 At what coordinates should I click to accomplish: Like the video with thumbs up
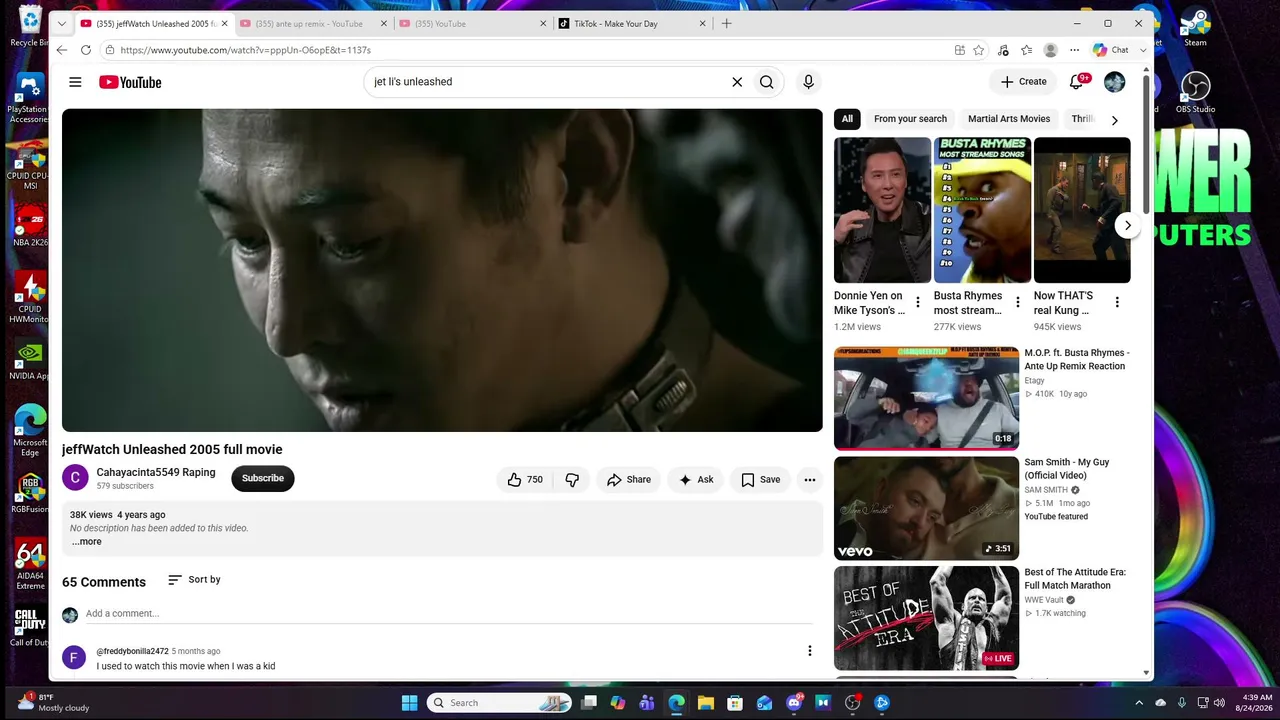pos(525,480)
